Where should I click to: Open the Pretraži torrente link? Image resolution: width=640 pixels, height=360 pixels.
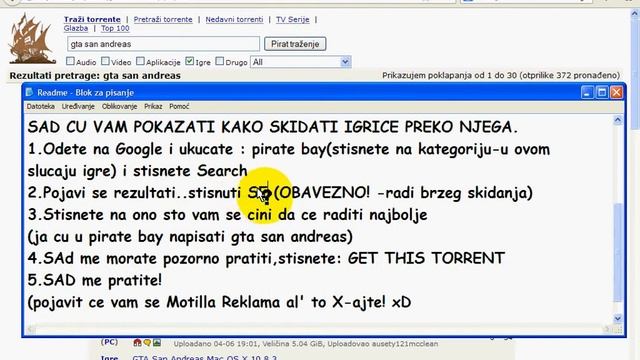[163, 19]
